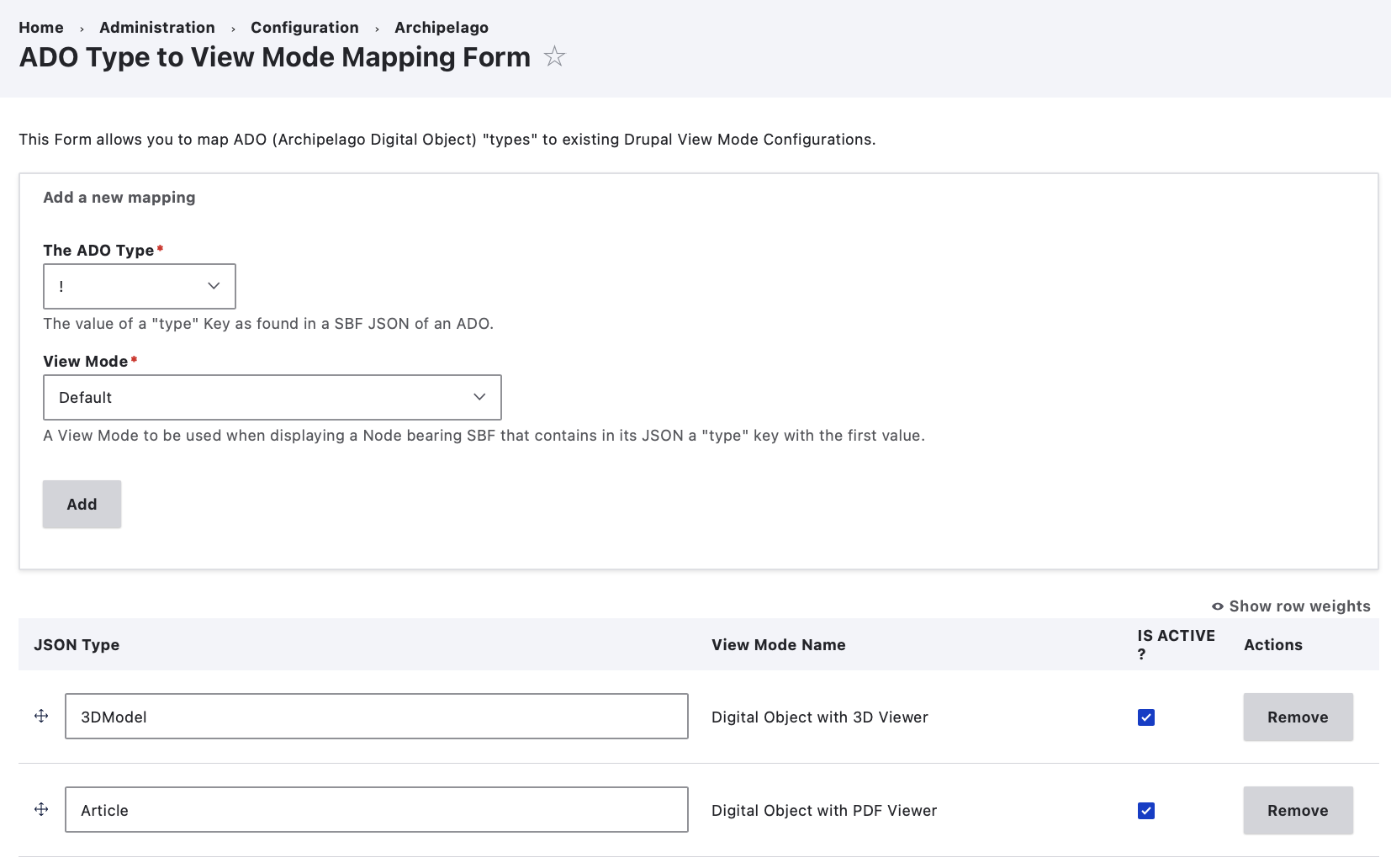Focus the Article JSON type text field
Image resolution: width=1391 pixels, height=868 pixels.
click(x=376, y=810)
